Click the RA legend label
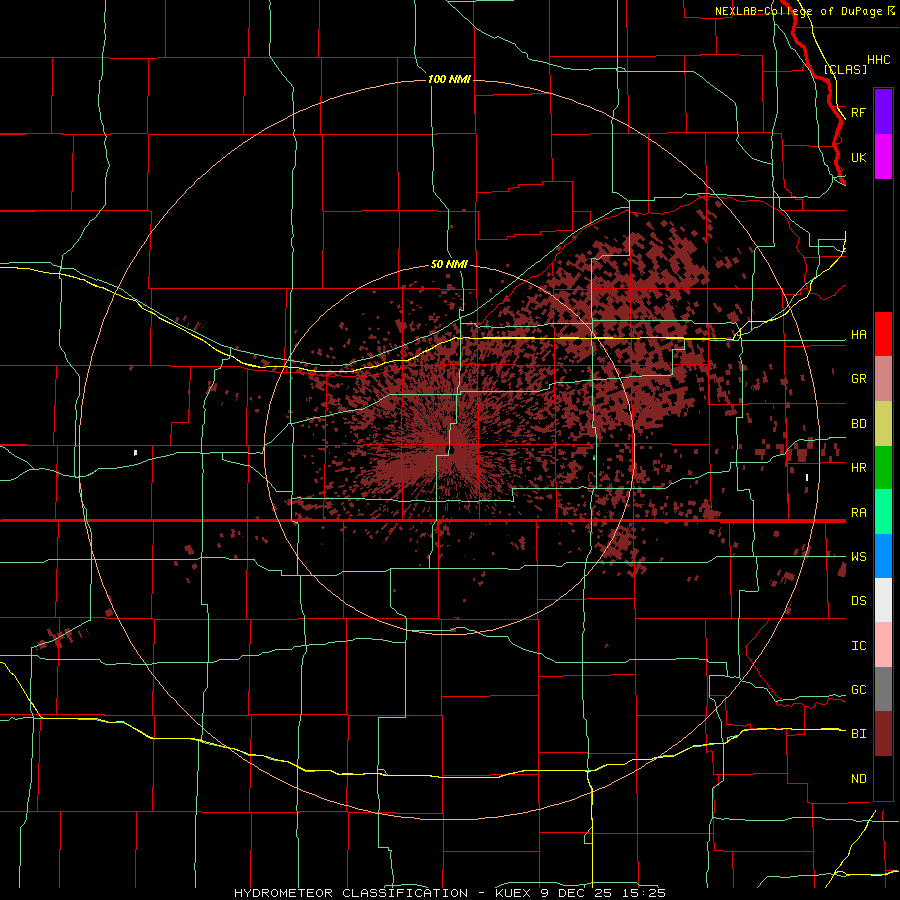Screen dimensions: 900x900 click(858, 513)
